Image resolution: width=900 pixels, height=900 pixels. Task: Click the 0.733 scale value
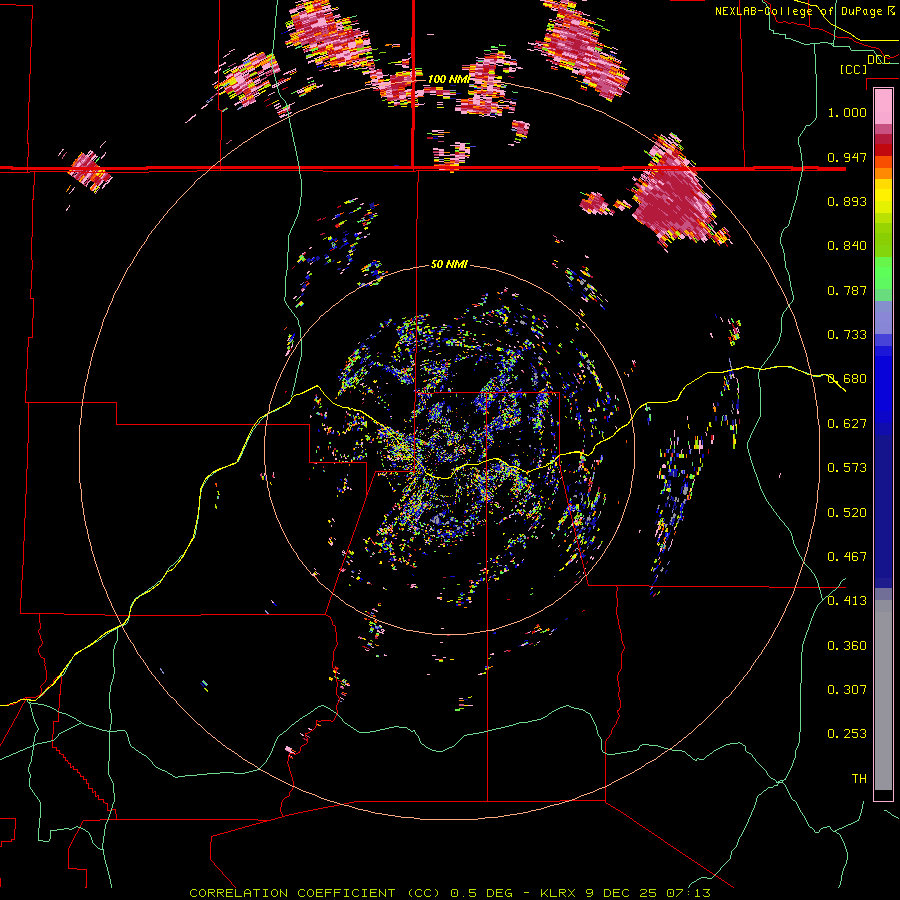[x=847, y=335]
